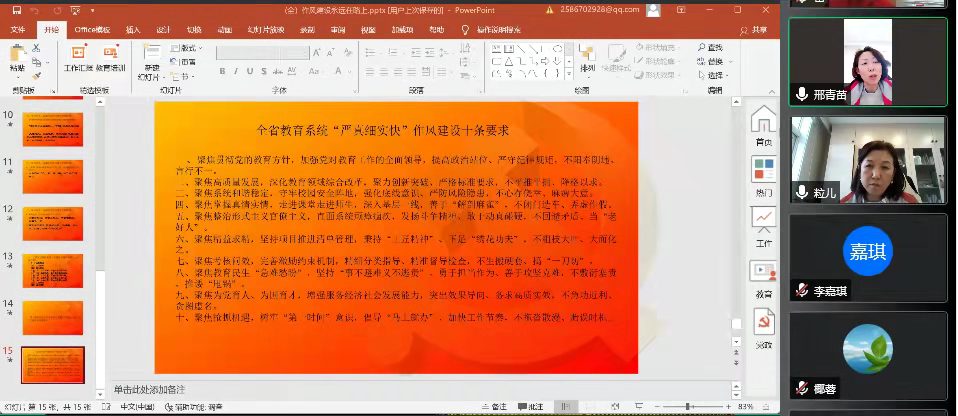Click the Increase Font Size icon
This screenshot has height=416, width=958.
[x=317, y=54]
